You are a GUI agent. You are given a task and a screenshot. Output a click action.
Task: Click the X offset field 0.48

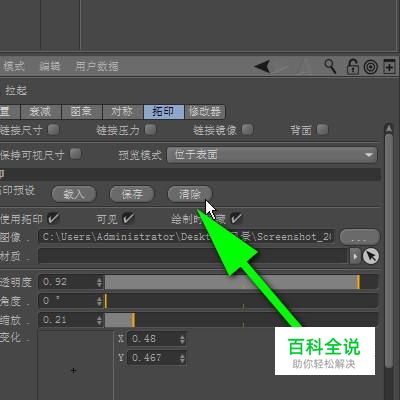pos(153,339)
